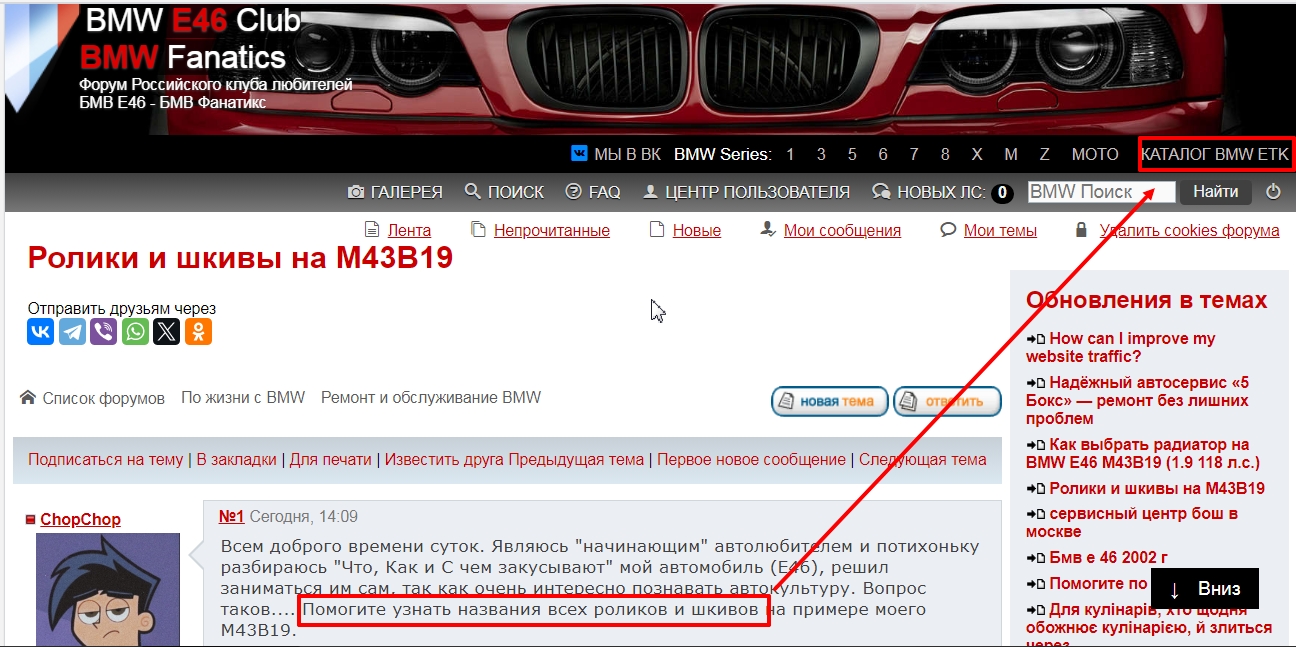Image resolution: width=1296 pixels, height=647 pixels.
Task: Click inside the BMW Поиск search field
Action: click(1100, 191)
